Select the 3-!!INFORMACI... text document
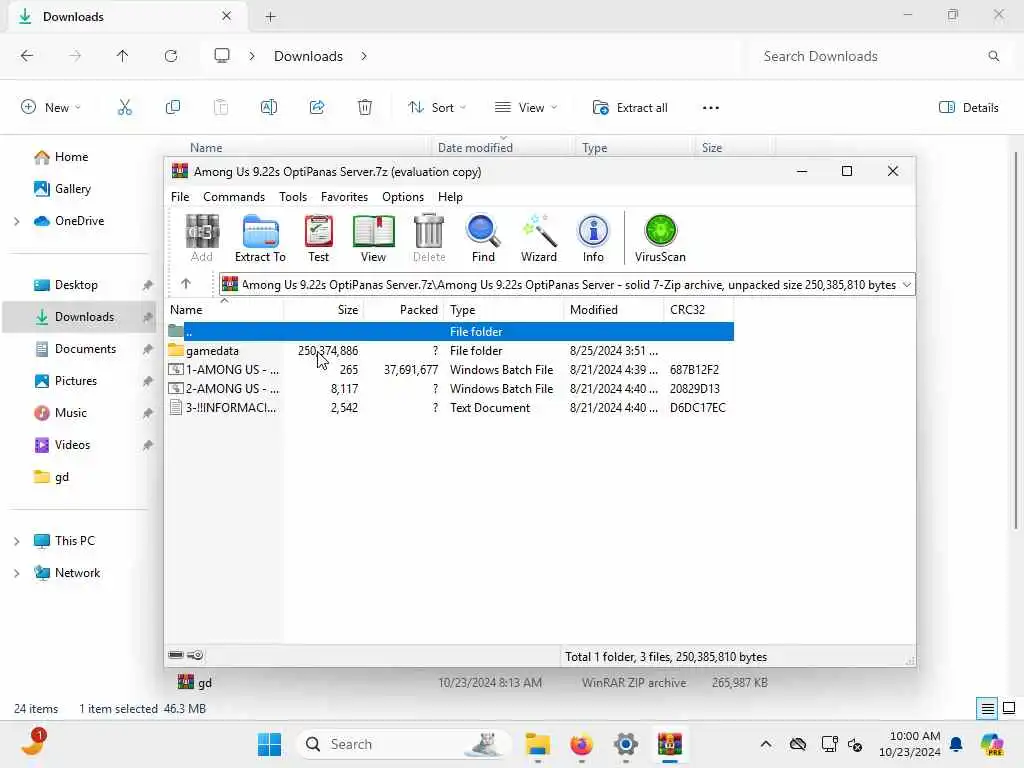 (451, 408)
